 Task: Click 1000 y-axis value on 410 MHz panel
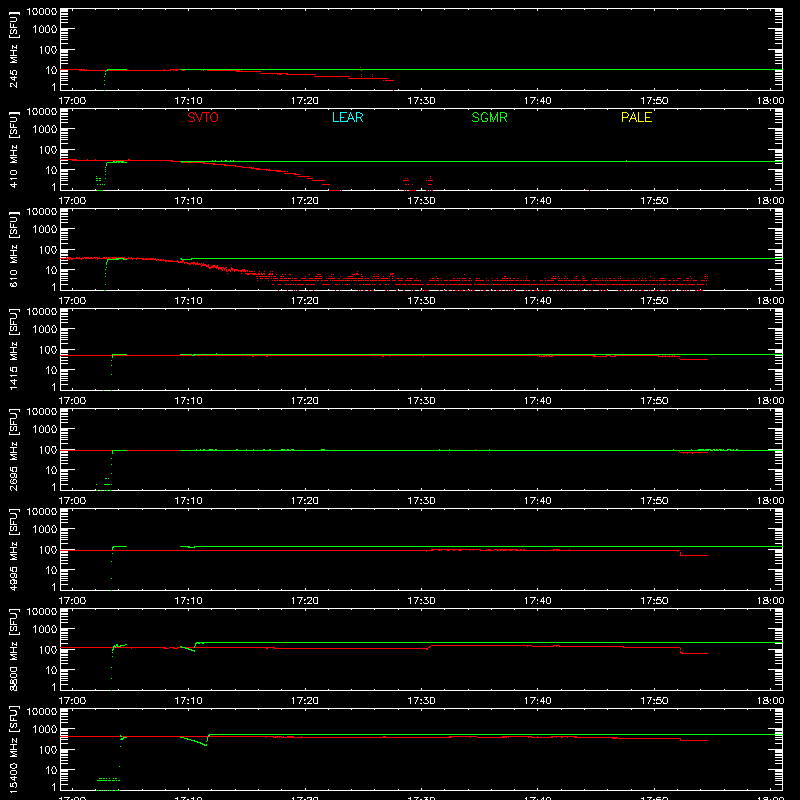tap(45, 129)
